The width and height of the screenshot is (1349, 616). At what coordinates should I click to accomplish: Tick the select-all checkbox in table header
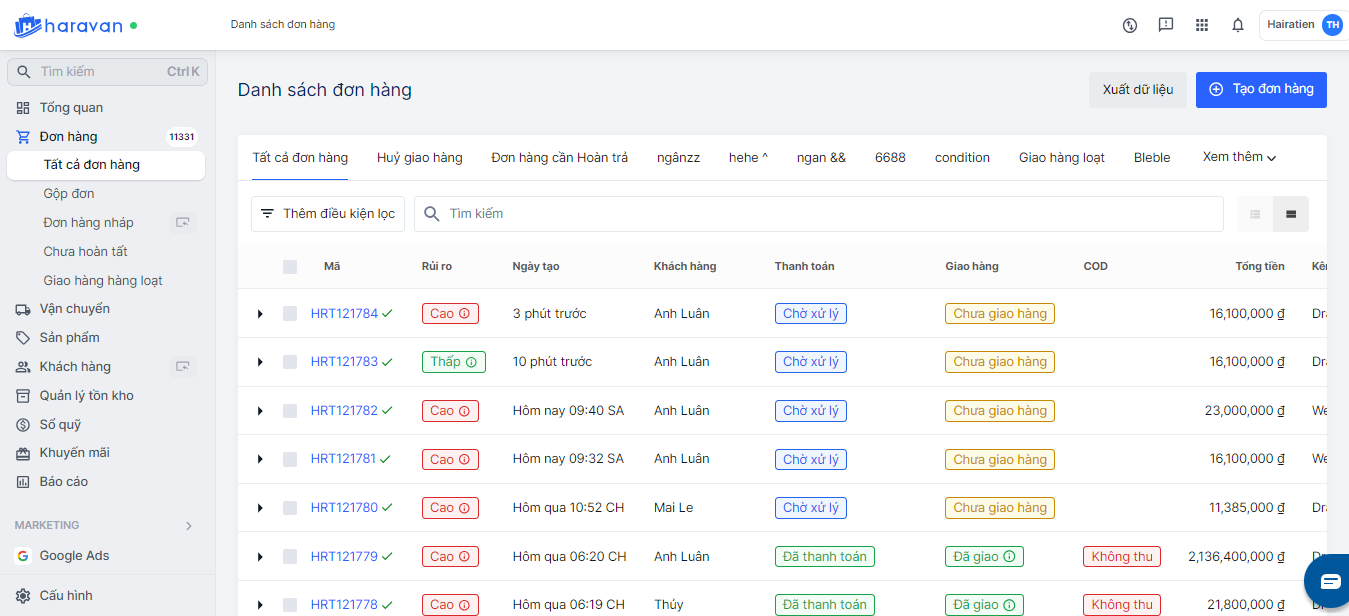click(290, 267)
